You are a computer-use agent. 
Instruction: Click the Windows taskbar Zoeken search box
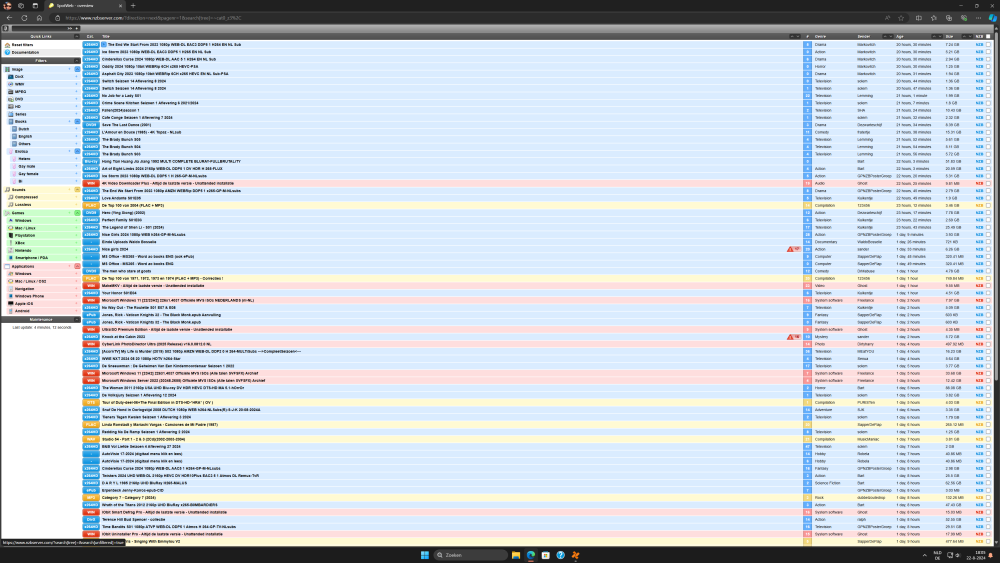pyautogui.click(x=471, y=555)
